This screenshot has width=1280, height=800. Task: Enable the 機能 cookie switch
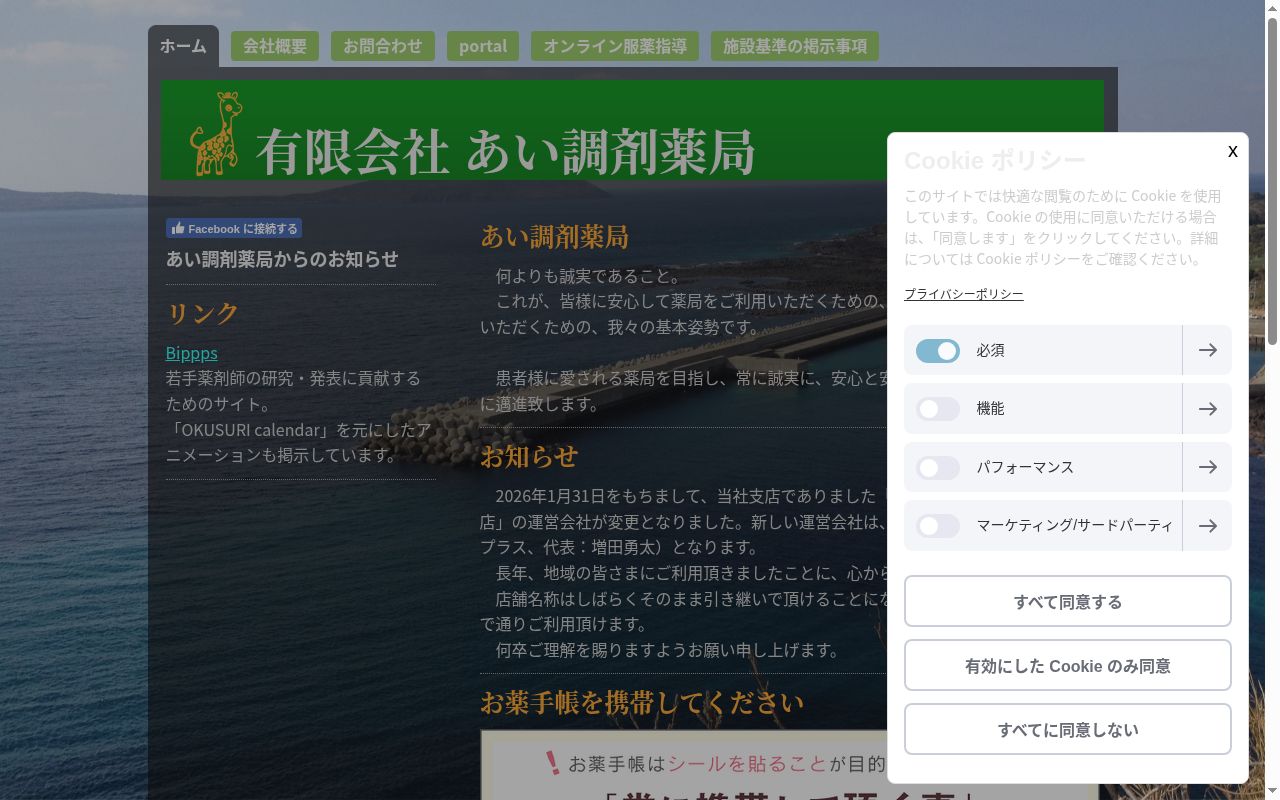point(938,409)
